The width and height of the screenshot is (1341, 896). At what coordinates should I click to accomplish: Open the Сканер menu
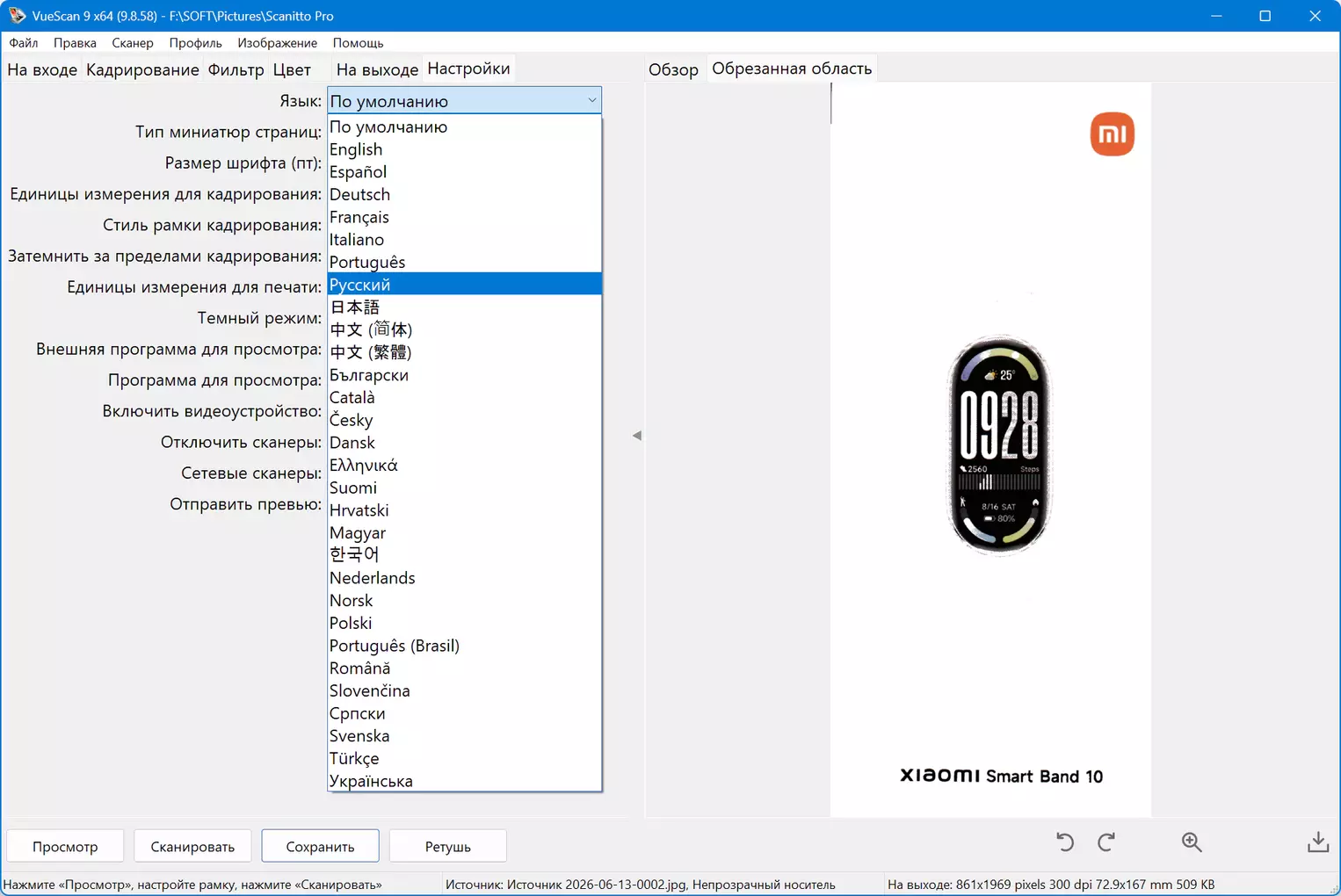pos(133,43)
